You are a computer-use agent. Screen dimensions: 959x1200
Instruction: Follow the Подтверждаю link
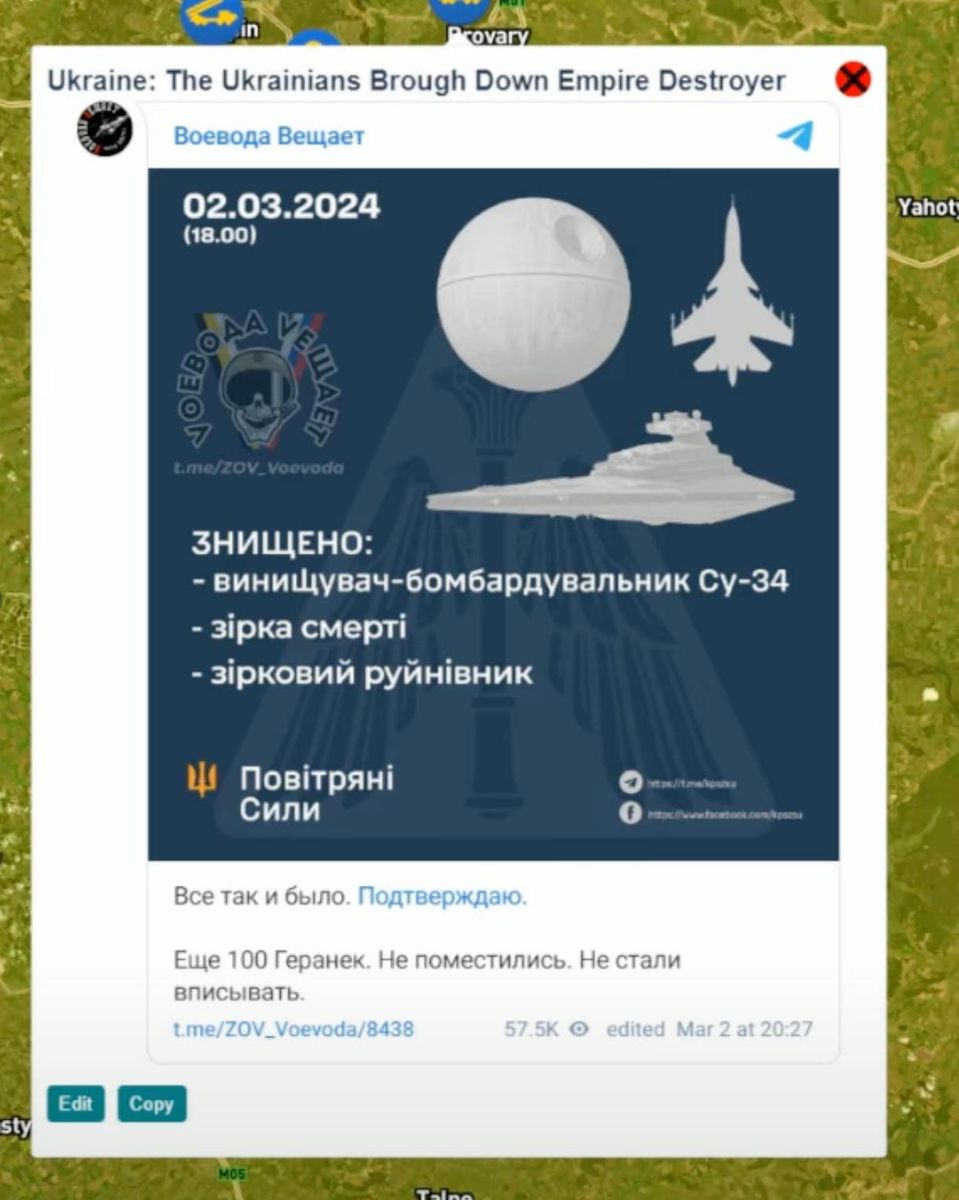pos(442,896)
